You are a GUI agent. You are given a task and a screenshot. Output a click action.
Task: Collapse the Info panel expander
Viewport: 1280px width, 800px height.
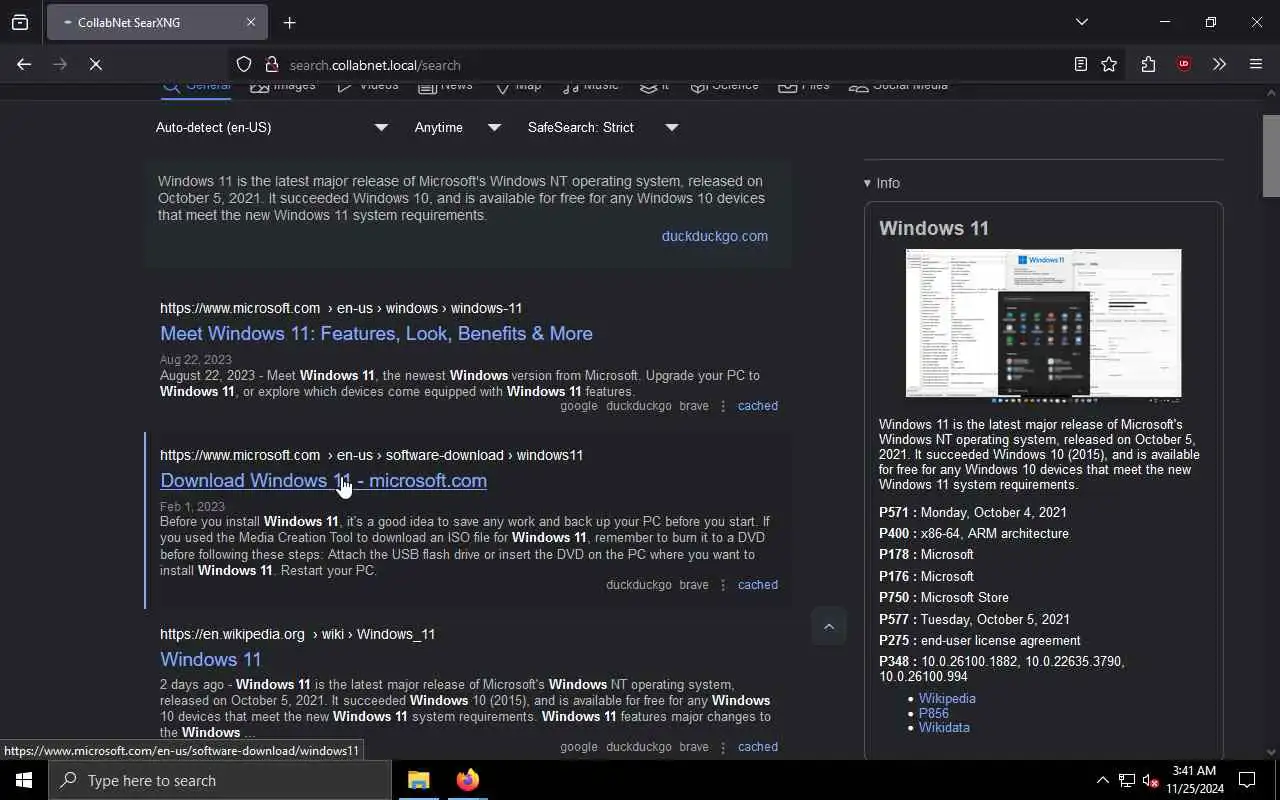click(881, 183)
